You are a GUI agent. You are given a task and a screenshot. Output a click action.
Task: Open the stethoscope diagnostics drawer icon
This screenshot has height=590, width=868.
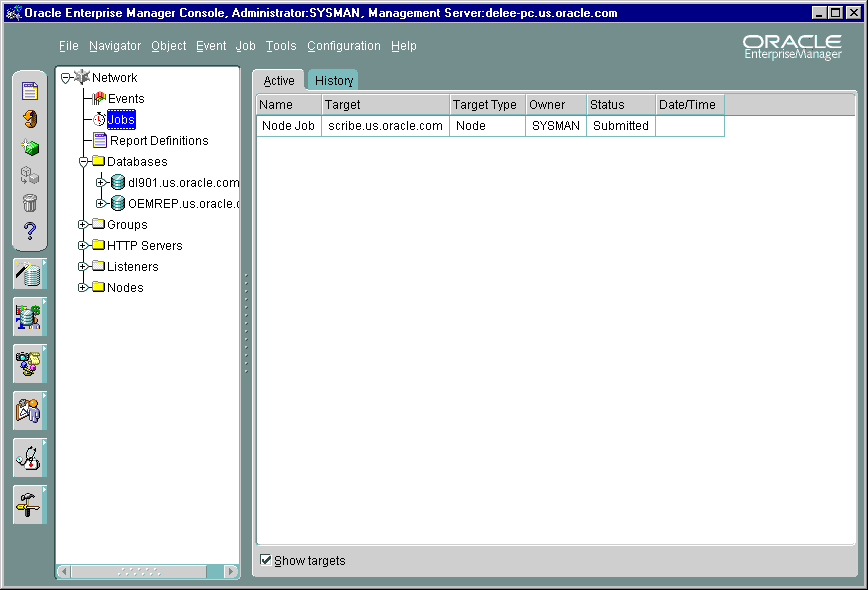pos(29,457)
